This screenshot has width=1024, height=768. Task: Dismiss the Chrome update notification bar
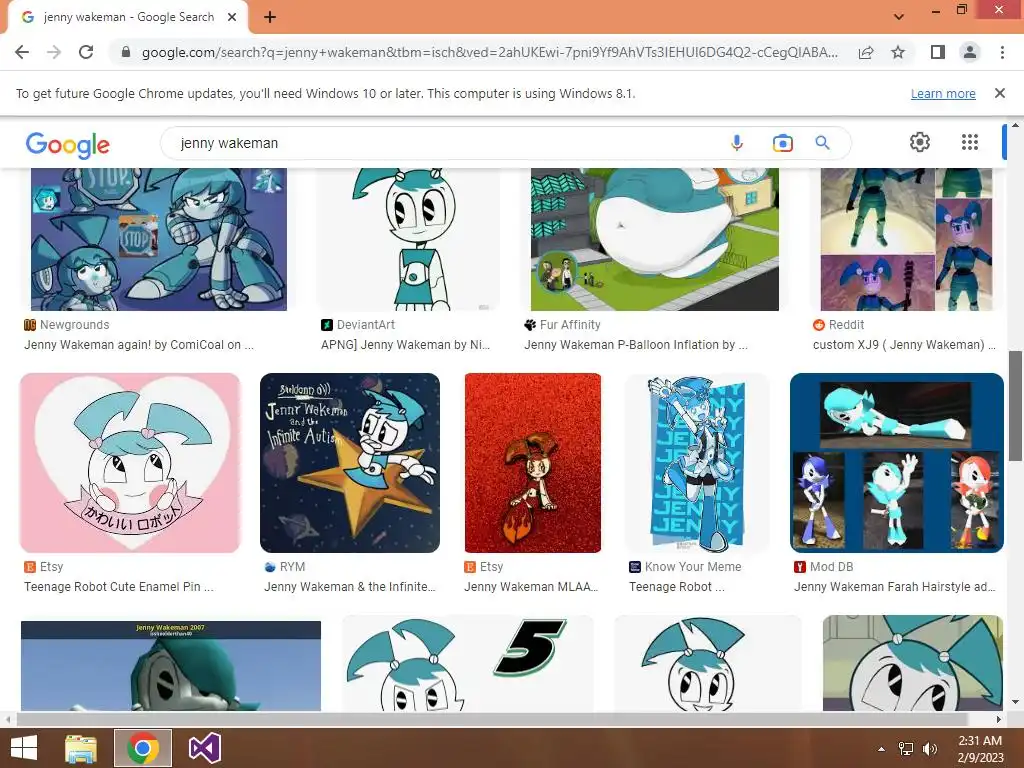point(1000,93)
